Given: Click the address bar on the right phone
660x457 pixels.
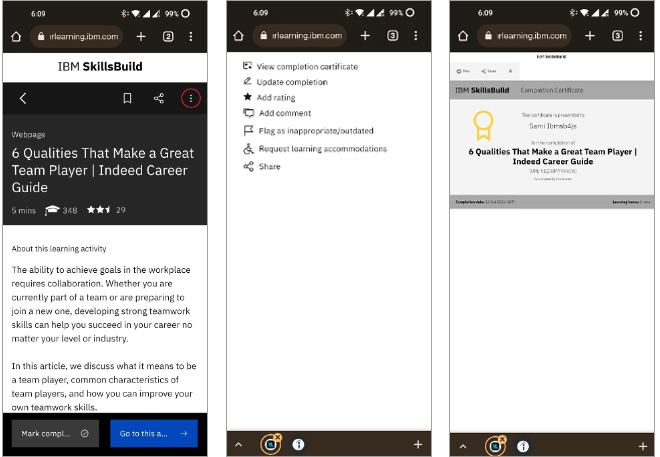Looking at the screenshot, I should [x=524, y=36].
